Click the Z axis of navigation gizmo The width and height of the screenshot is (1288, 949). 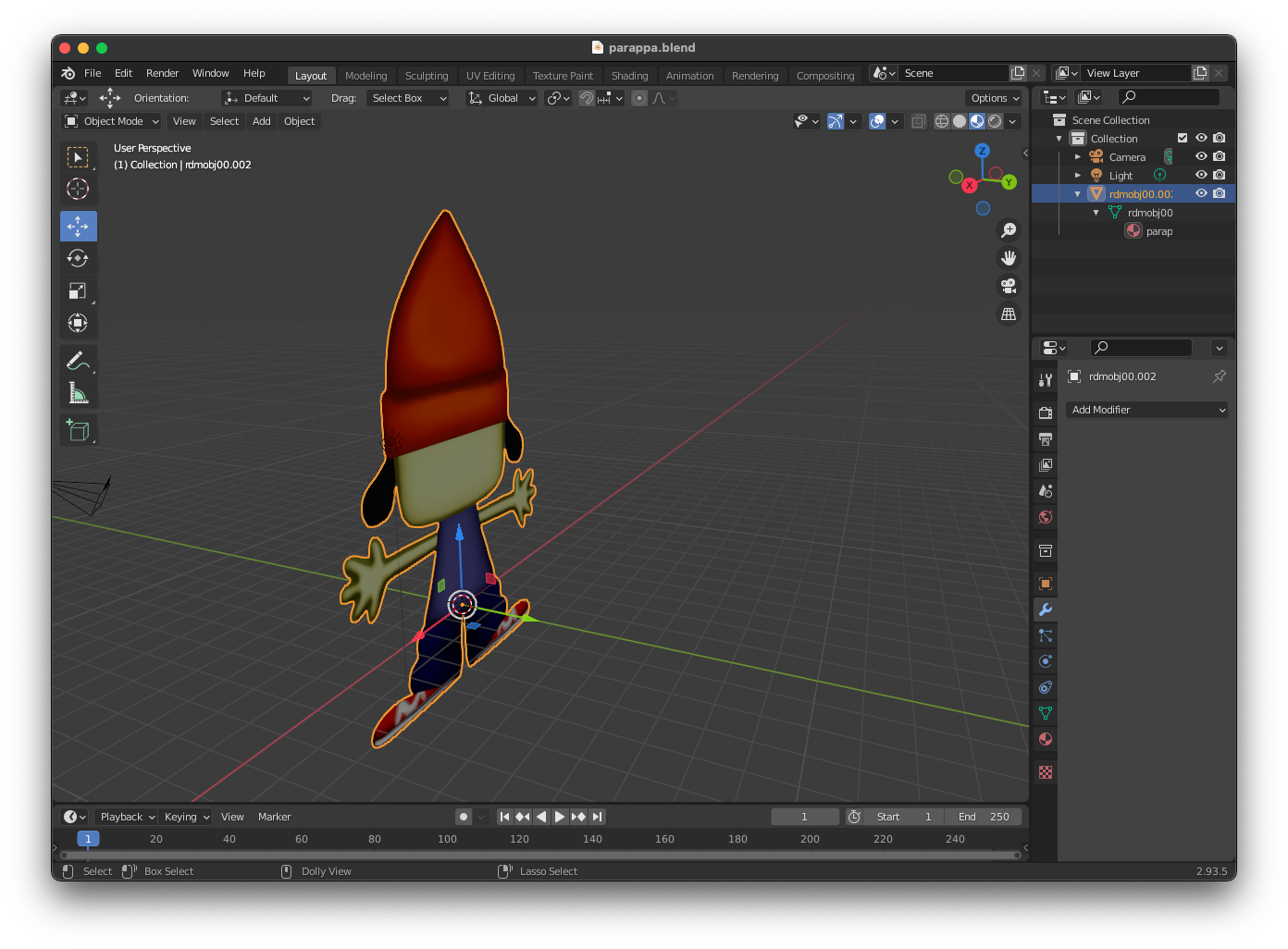[983, 151]
